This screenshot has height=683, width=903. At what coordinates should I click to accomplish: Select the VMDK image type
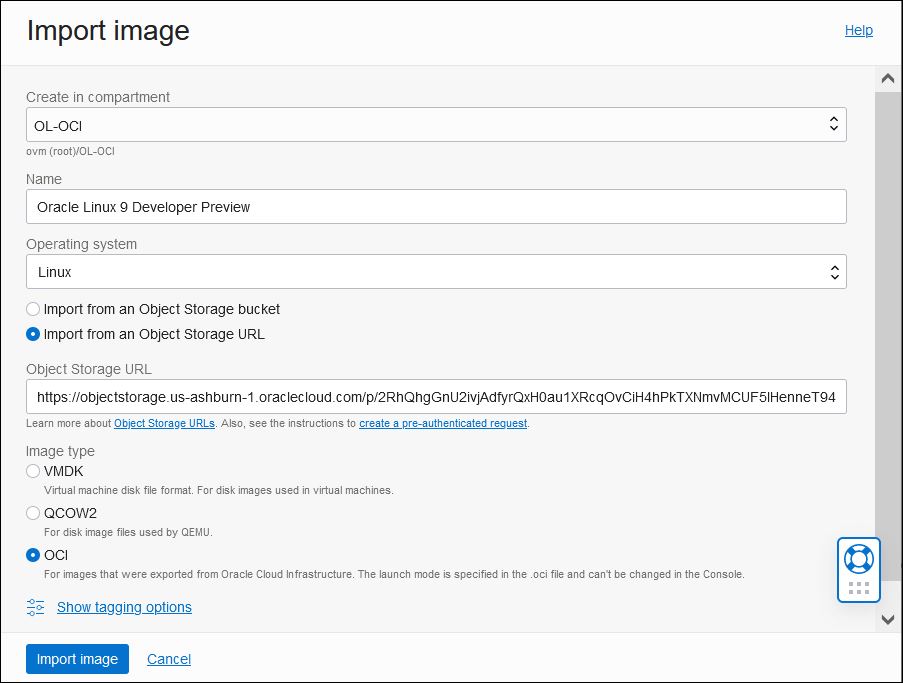32,471
